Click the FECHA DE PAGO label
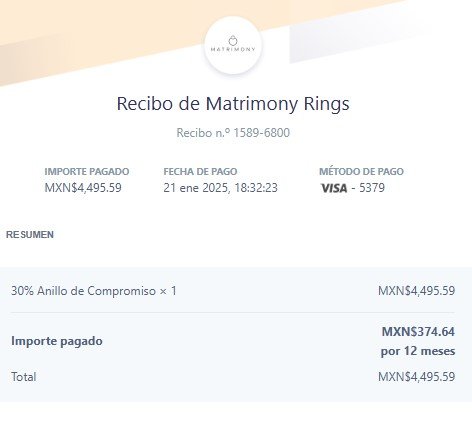The width and height of the screenshot is (472, 428). (200, 171)
